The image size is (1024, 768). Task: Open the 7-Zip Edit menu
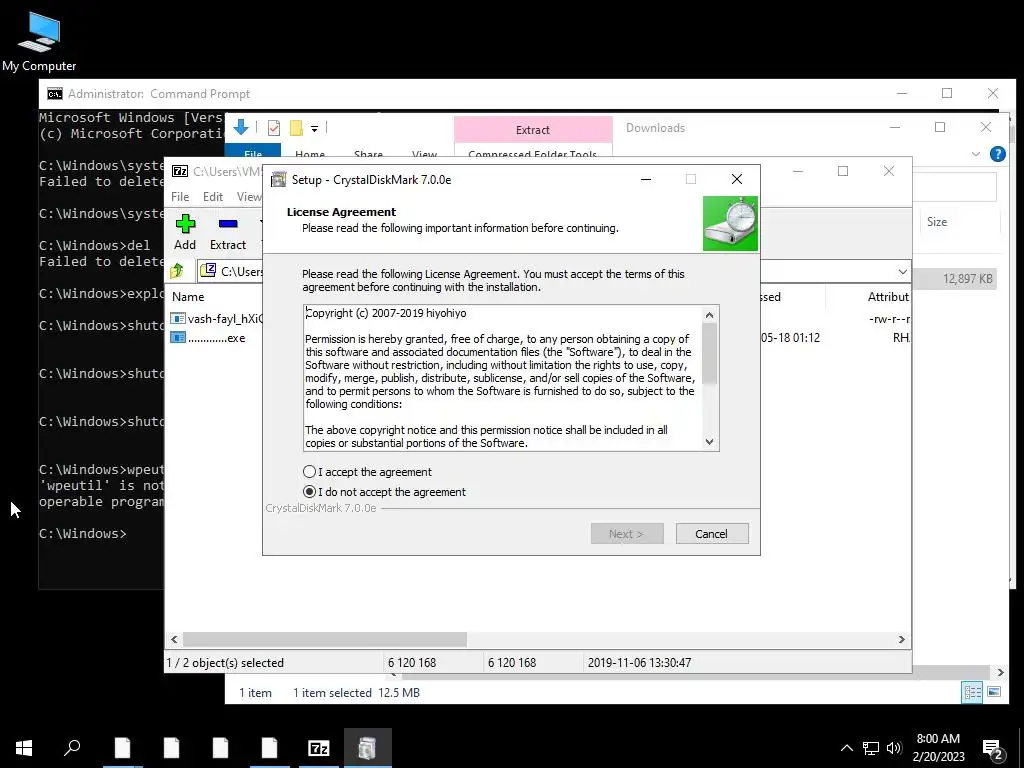coord(213,197)
